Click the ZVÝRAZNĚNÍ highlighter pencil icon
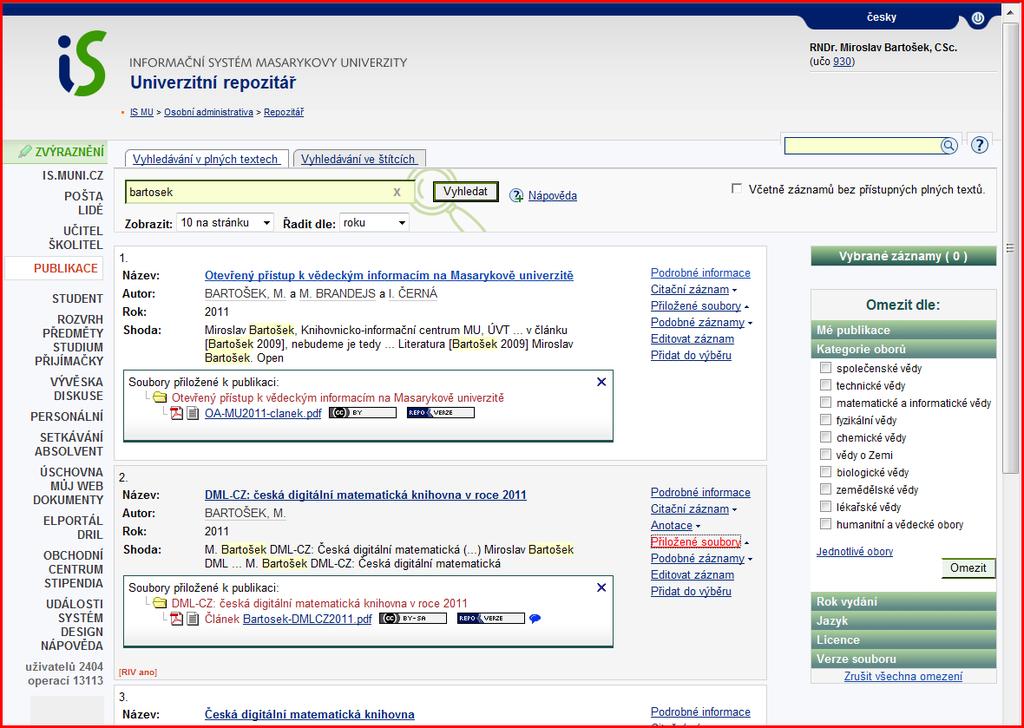The image size is (1024, 728). (25, 151)
